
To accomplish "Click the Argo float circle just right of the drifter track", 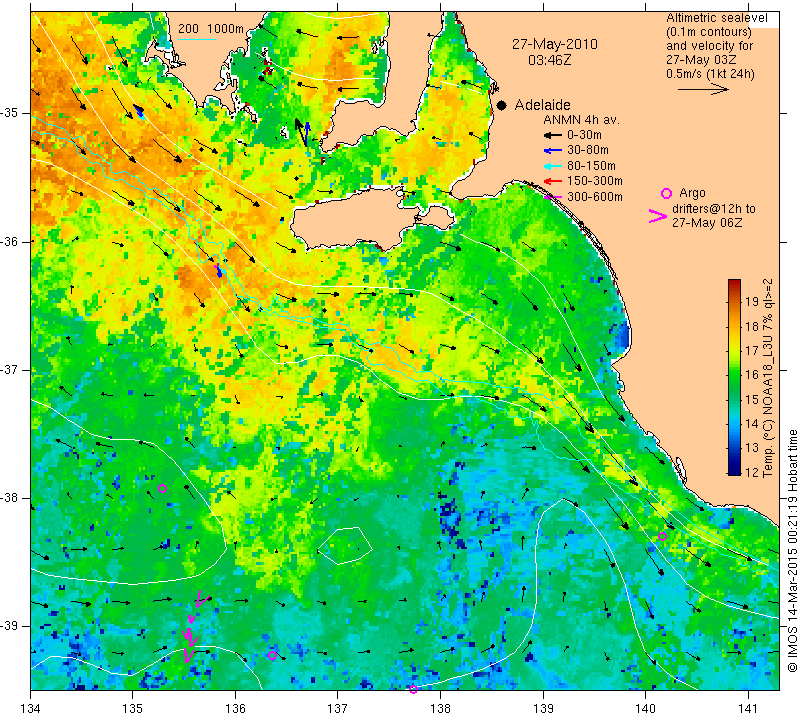I will 272,656.
